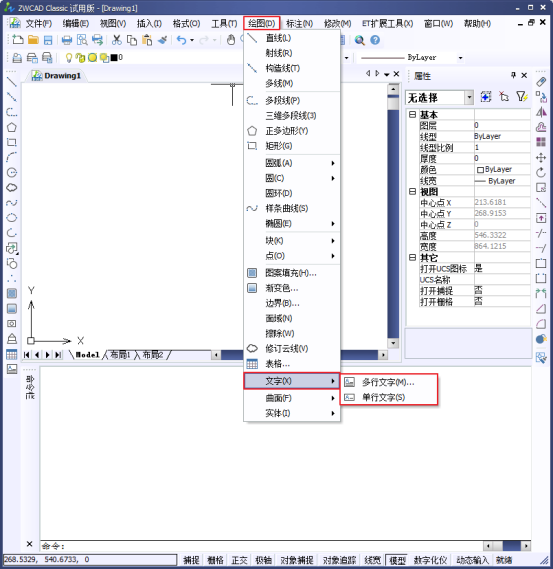Viewport: 553px width, 569px height.
Task: Select the Table tool in left toolbar
Action: pyautogui.click(x=12, y=354)
